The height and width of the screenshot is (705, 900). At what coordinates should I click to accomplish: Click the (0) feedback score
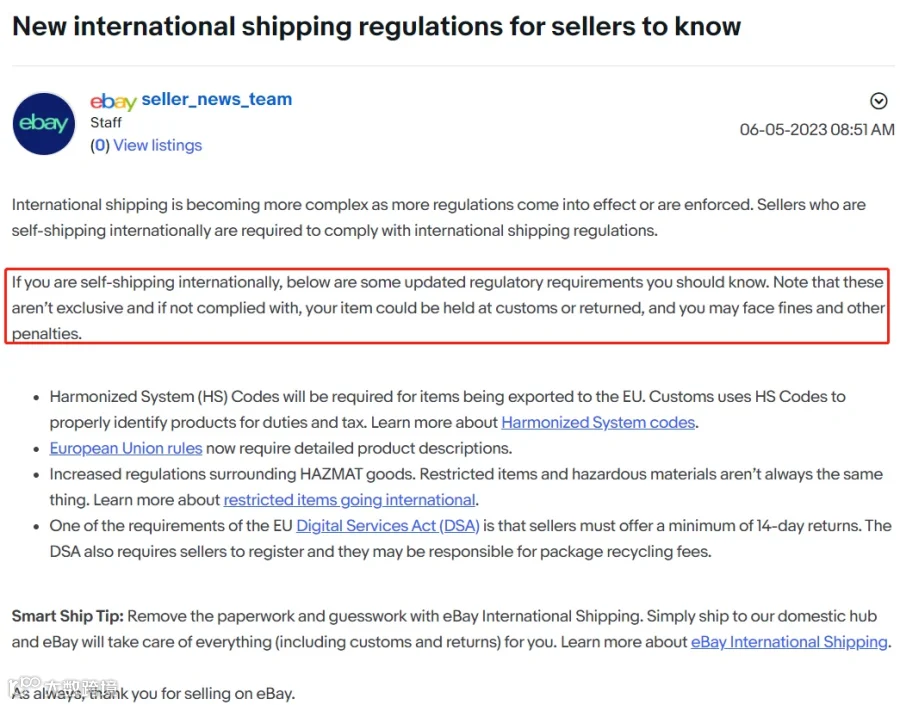[x=100, y=145]
